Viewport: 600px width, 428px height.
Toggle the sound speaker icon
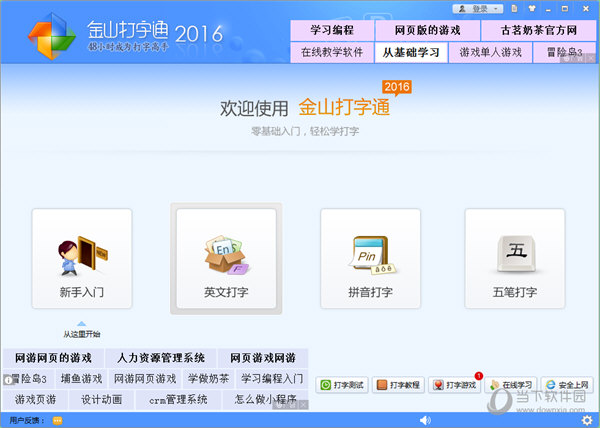[425, 421]
